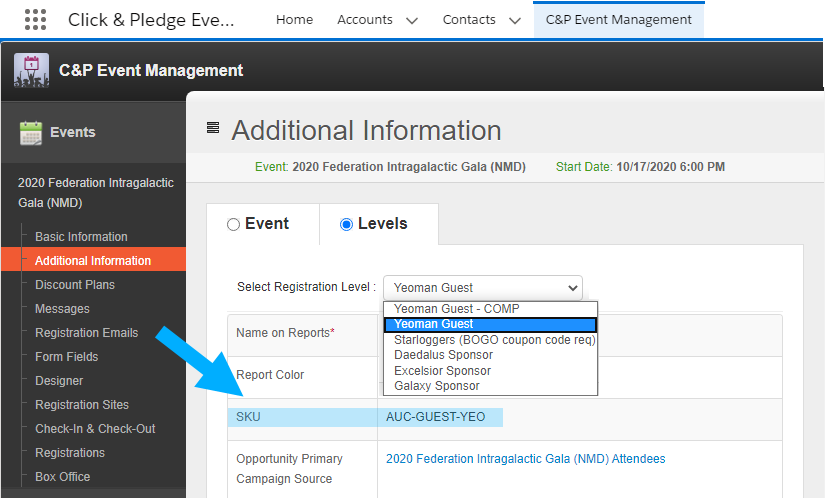Open Basic Information in sidebar
The width and height of the screenshot is (825, 498).
pyautogui.click(x=81, y=237)
